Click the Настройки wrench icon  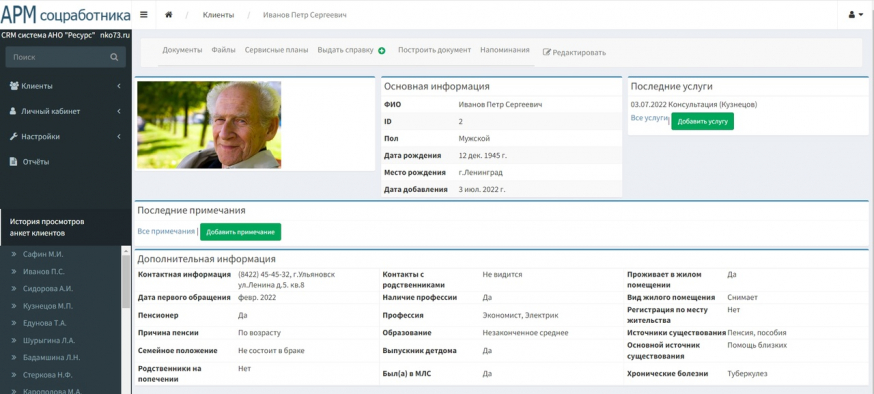[x=14, y=137]
